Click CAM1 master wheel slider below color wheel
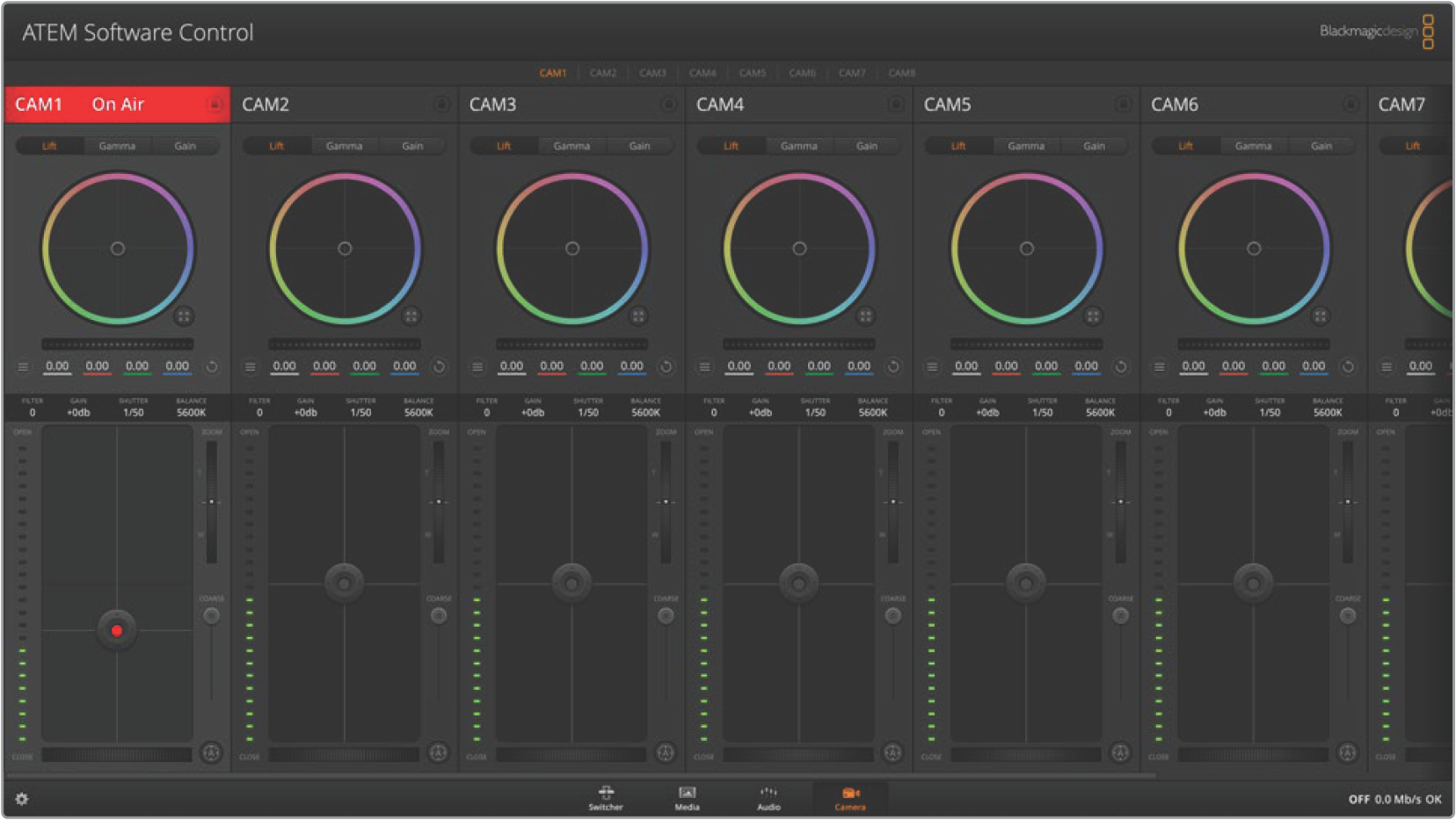The image size is (1456, 820). pyautogui.click(x=117, y=344)
